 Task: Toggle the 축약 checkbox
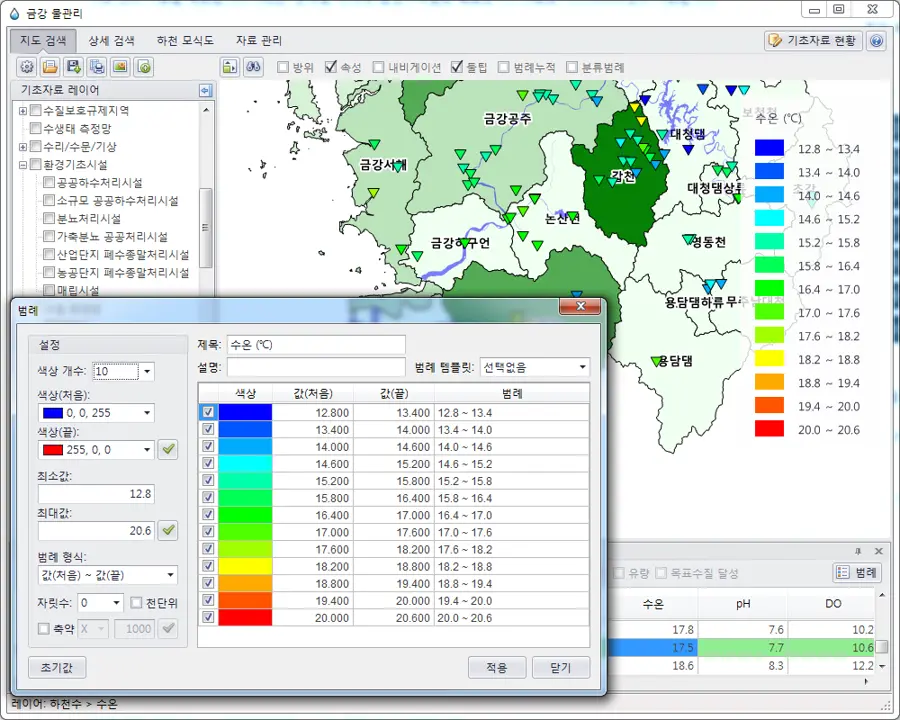(44, 629)
